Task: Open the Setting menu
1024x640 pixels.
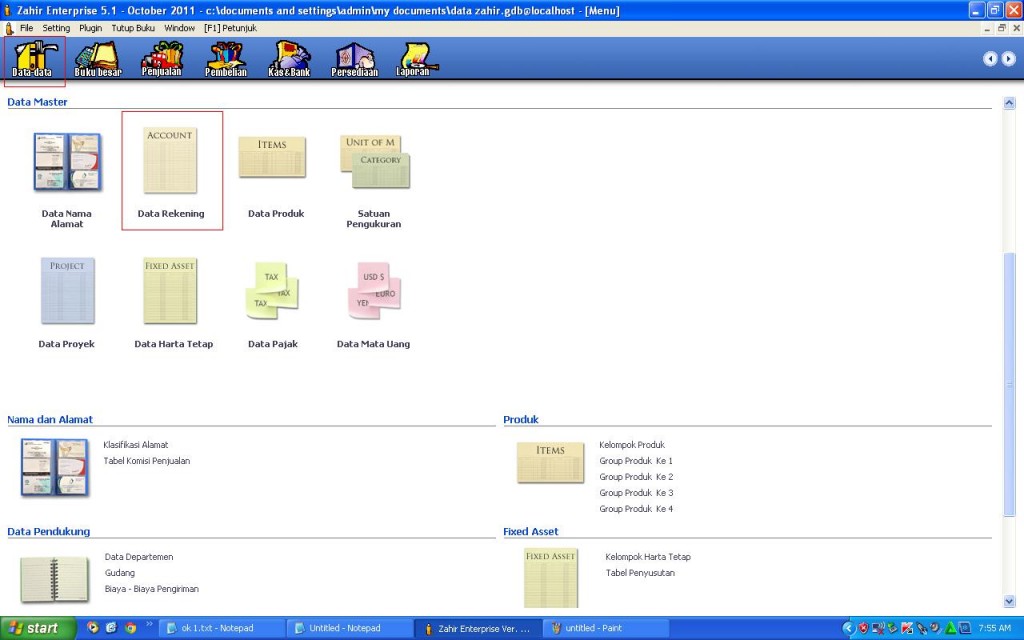Action: point(56,28)
